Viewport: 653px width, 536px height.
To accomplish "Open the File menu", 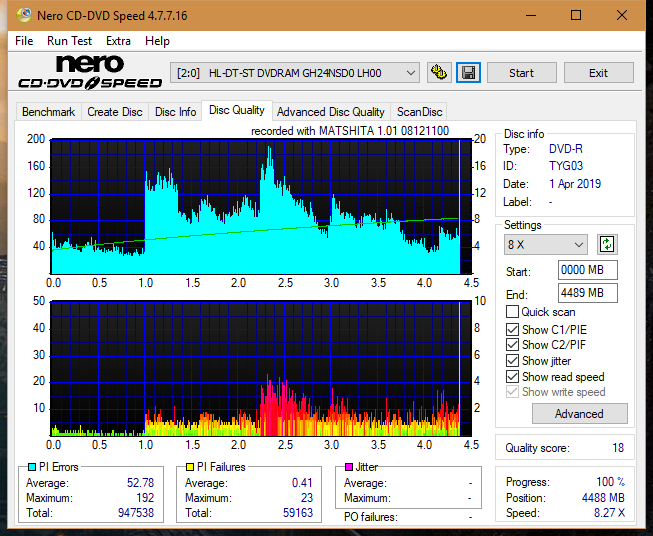I will pyautogui.click(x=24, y=41).
